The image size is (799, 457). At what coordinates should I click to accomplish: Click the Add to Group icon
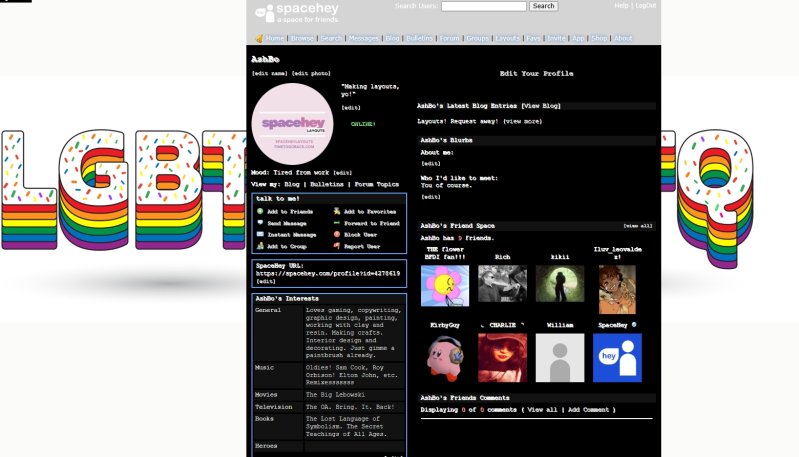pos(260,246)
